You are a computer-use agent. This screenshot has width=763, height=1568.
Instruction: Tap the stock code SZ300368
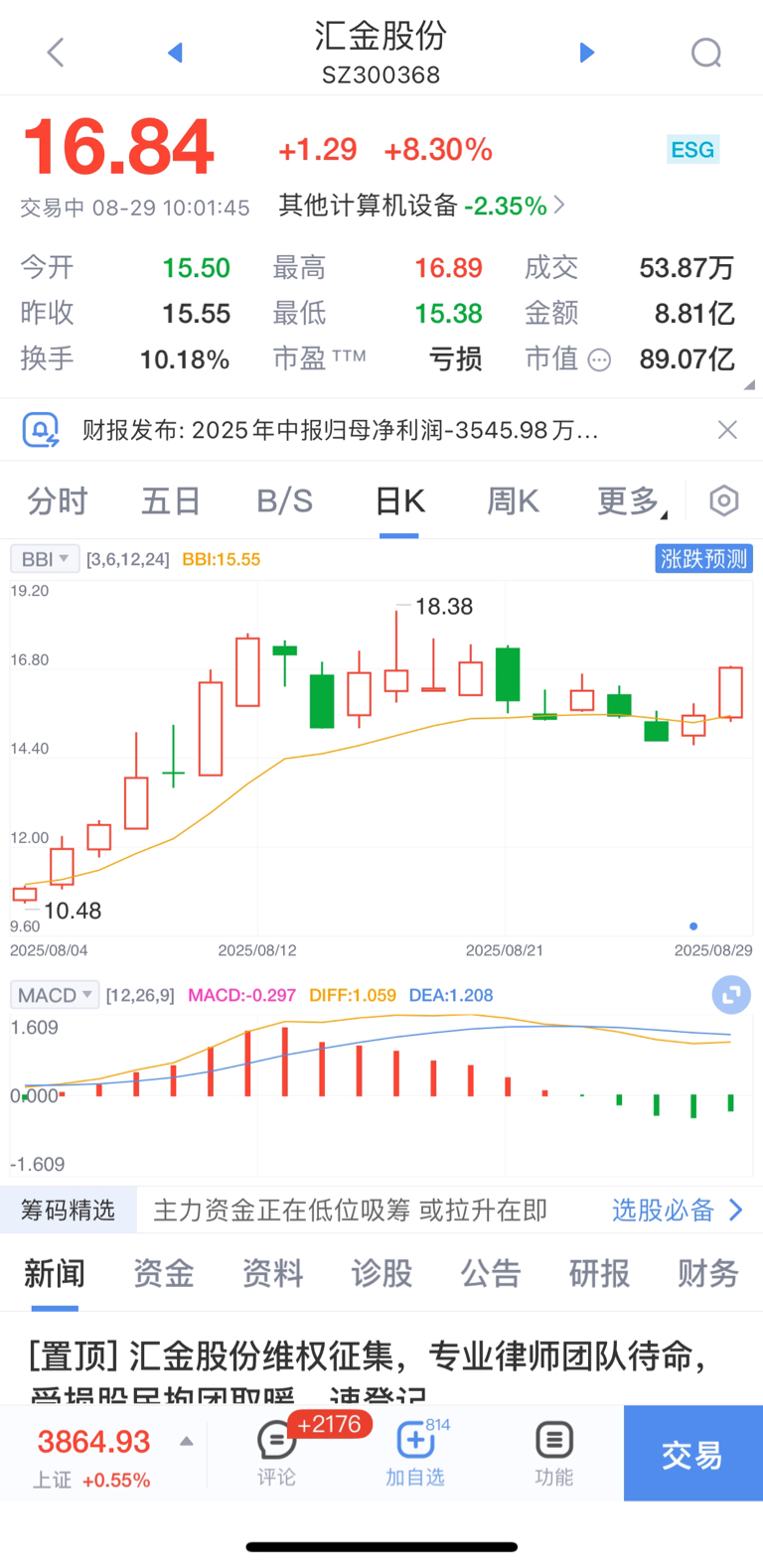coord(381,75)
